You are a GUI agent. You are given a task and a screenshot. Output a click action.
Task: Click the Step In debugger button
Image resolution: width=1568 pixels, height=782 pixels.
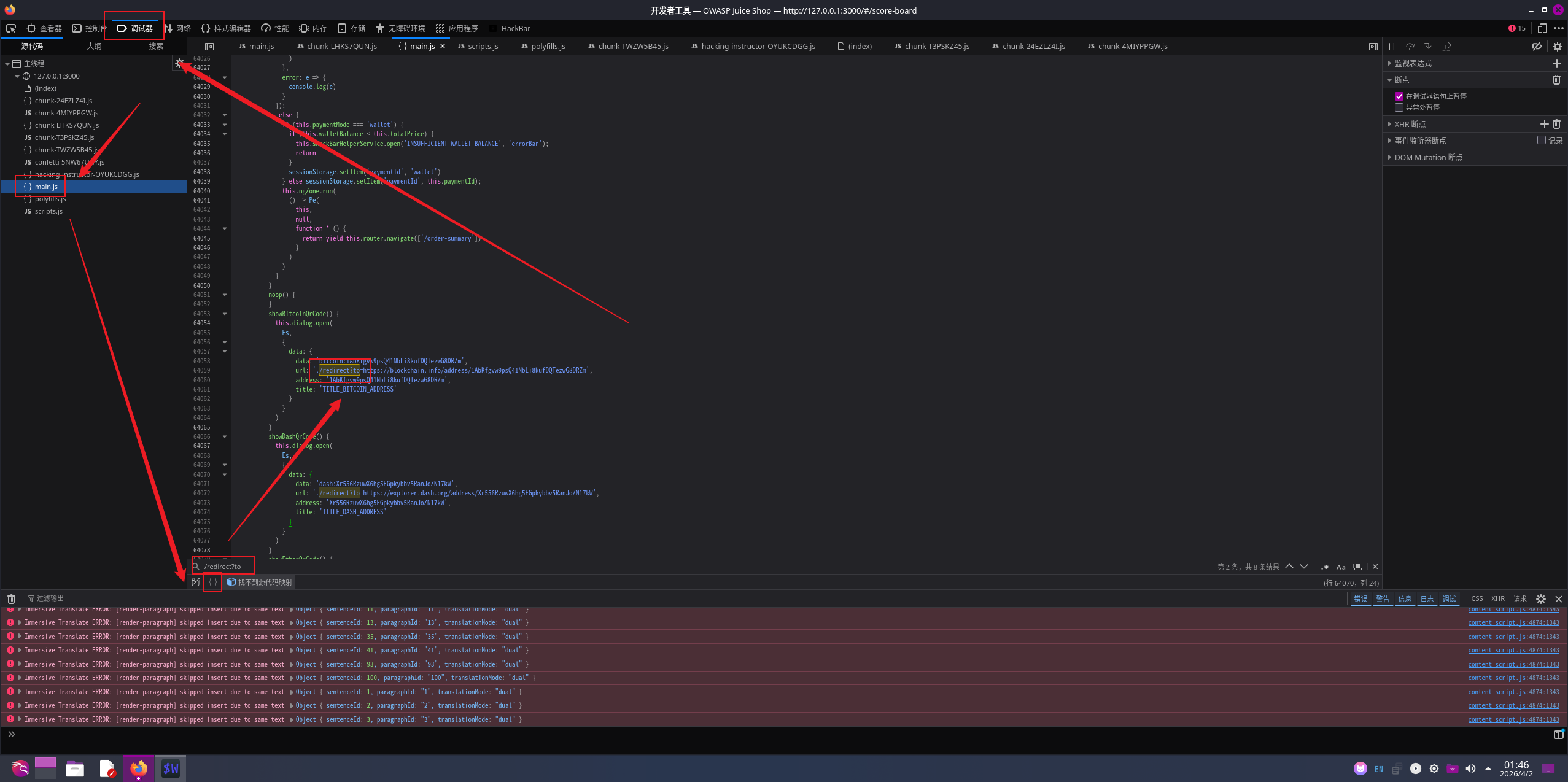click(x=1429, y=47)
